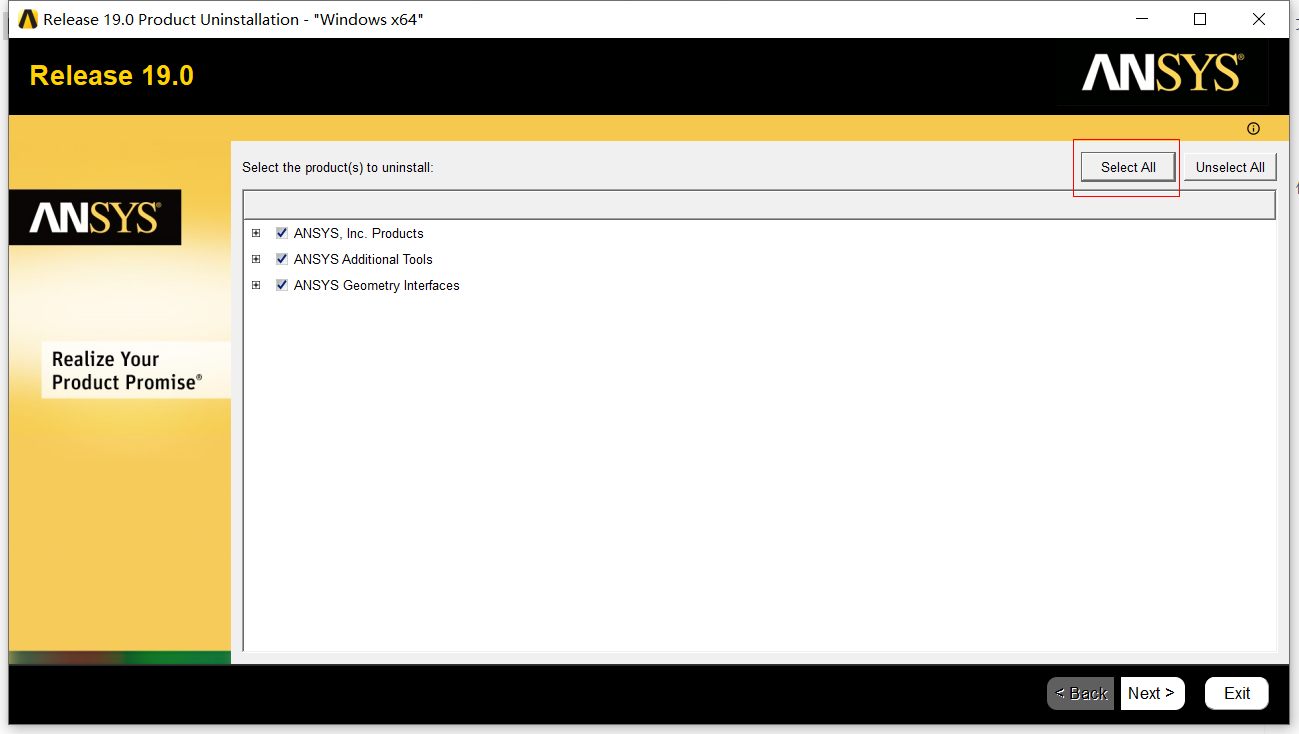Go Back to previous step
Image resolution: width=1299 pixels, height=734 pixels.
click(1081, 693)
